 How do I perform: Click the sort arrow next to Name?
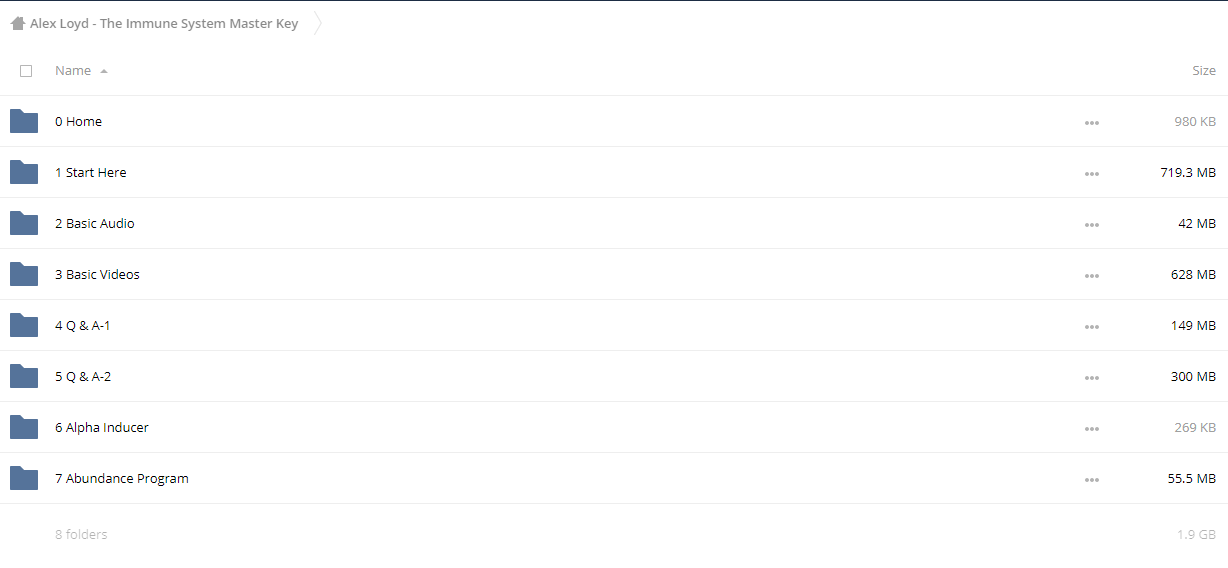(x=104, y=71)
